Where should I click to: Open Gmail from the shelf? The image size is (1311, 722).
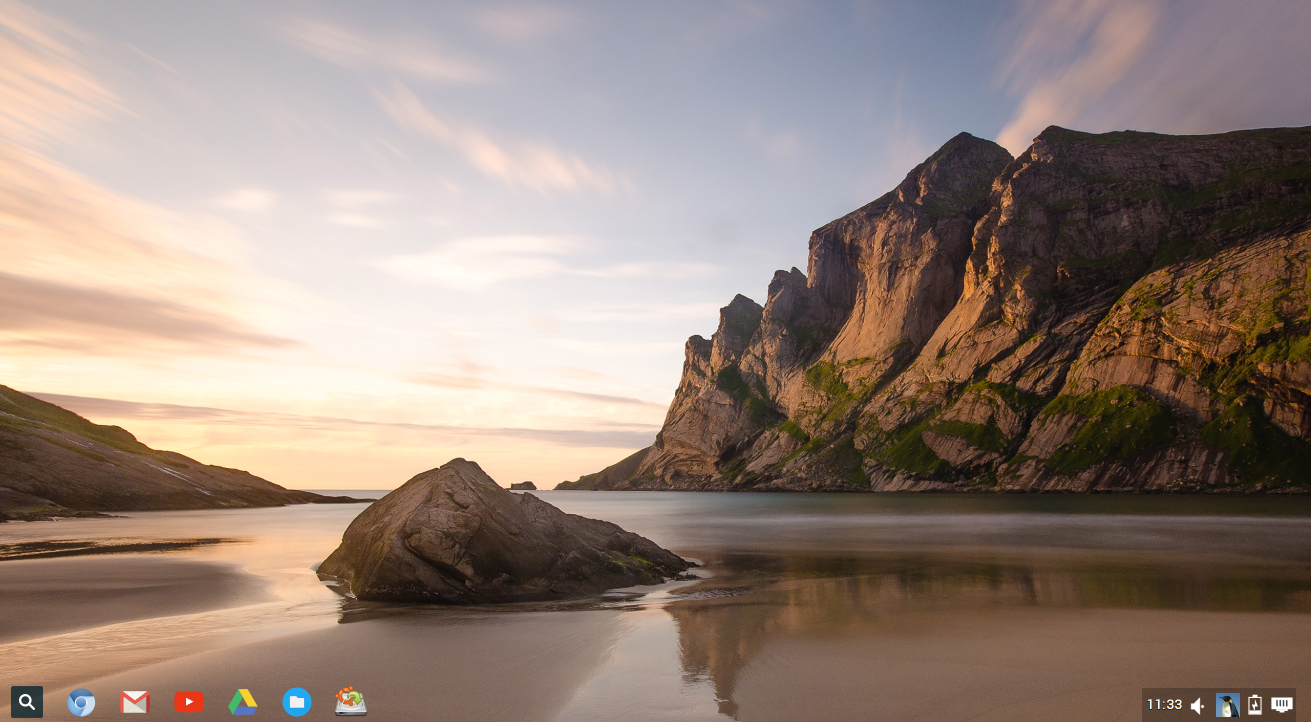[135, 702]
